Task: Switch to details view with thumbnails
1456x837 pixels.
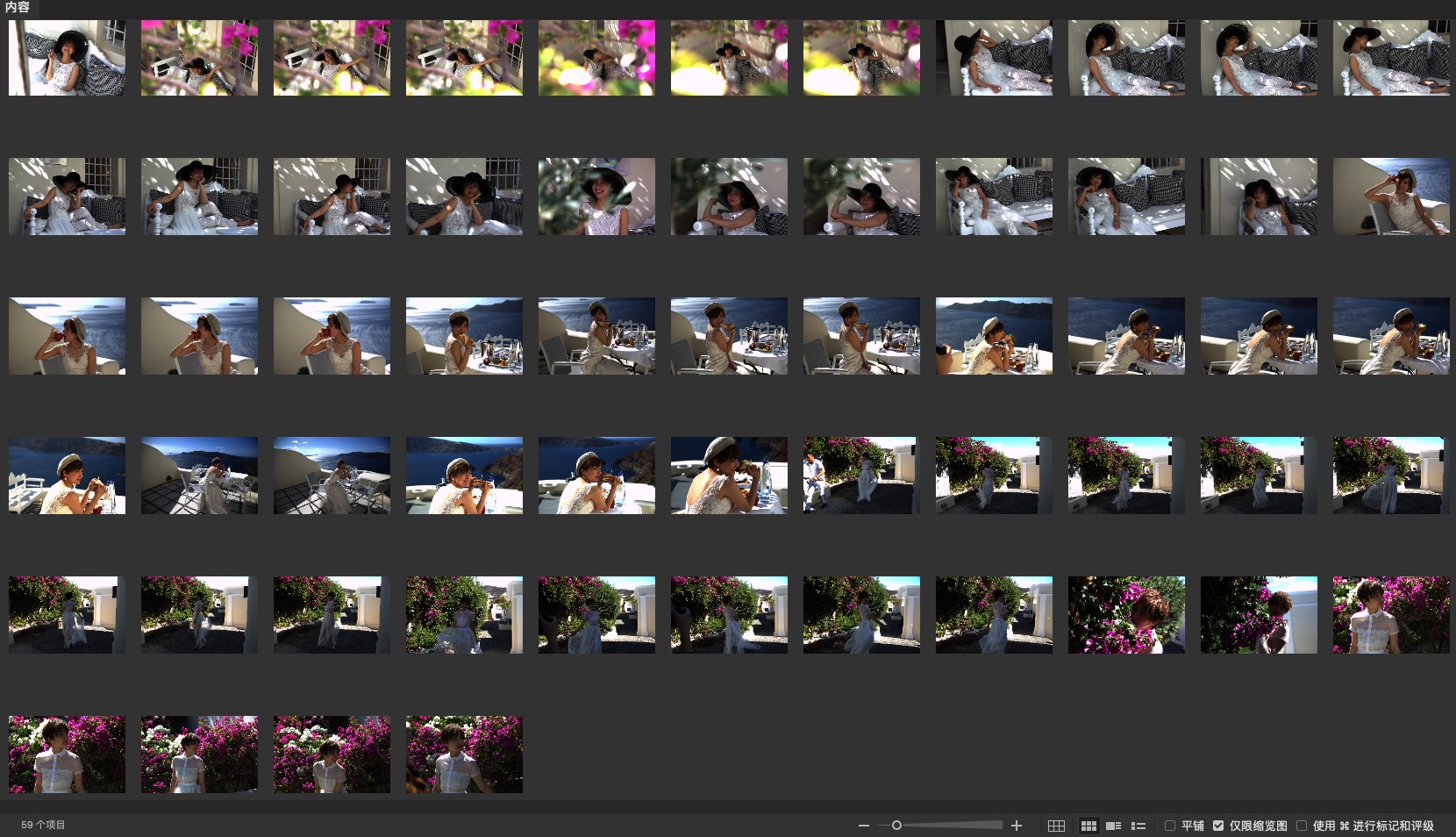Action: click(x=1114, y=826)
